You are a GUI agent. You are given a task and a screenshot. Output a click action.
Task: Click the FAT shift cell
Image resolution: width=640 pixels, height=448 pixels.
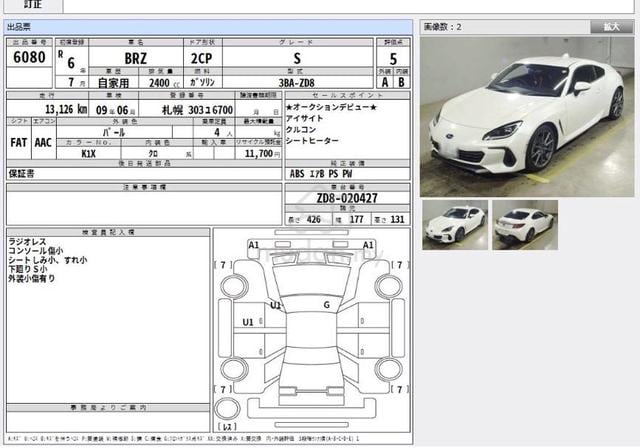pos(19,142)
